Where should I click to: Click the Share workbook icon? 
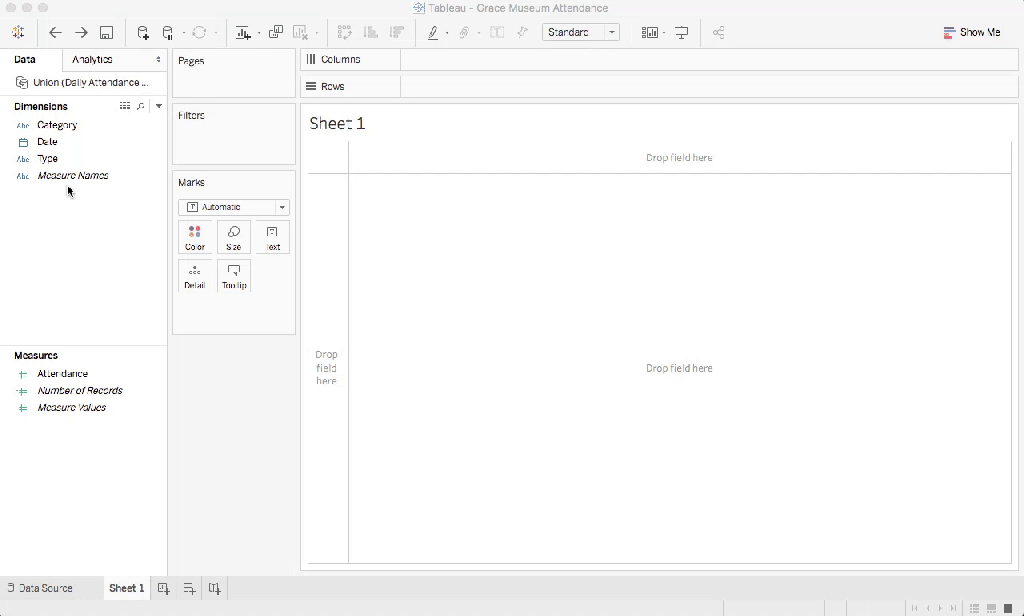point(718,33)
